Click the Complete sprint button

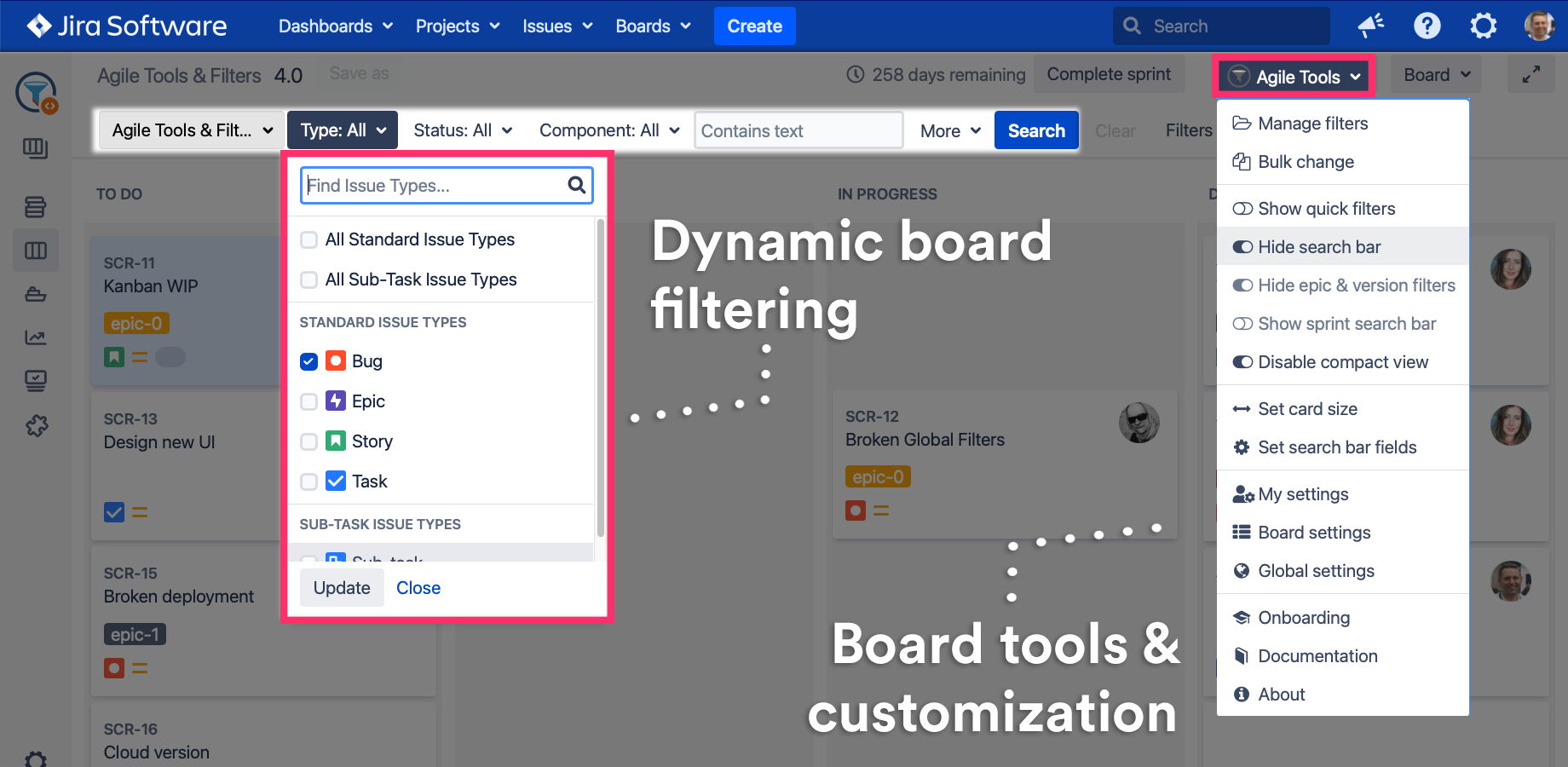pos(1108,75)
